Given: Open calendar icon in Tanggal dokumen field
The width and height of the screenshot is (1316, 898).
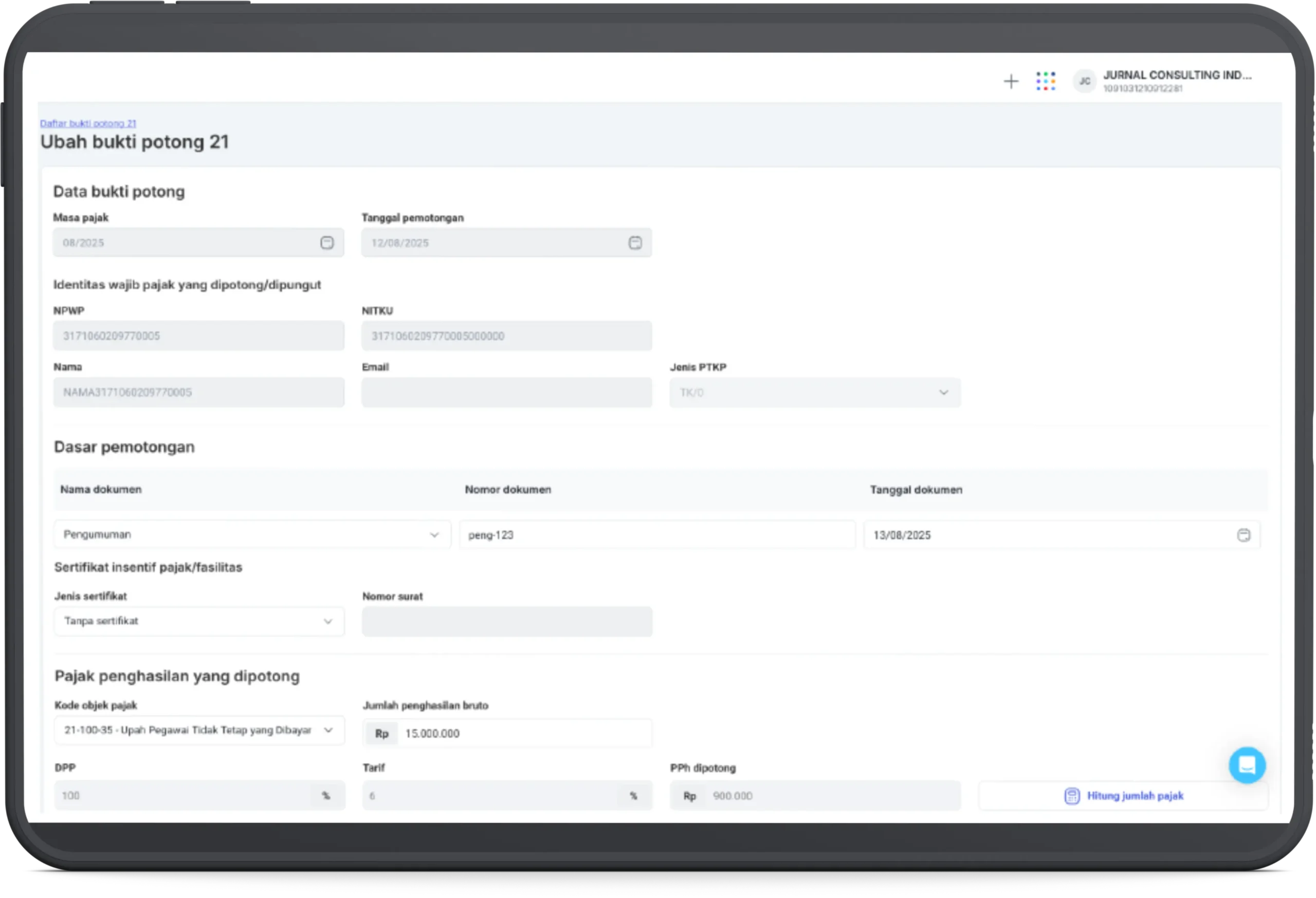Looking at the screenshot, I should [x=1243, y=535].
